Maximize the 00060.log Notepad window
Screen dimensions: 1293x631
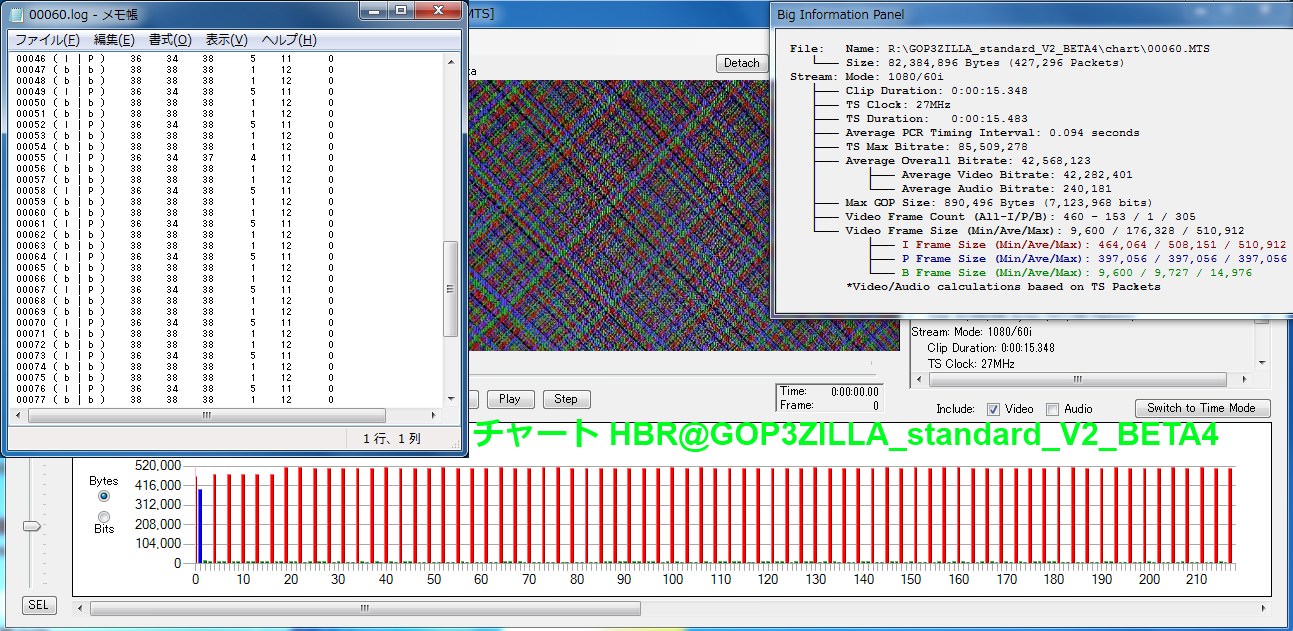tap(401, 11)
